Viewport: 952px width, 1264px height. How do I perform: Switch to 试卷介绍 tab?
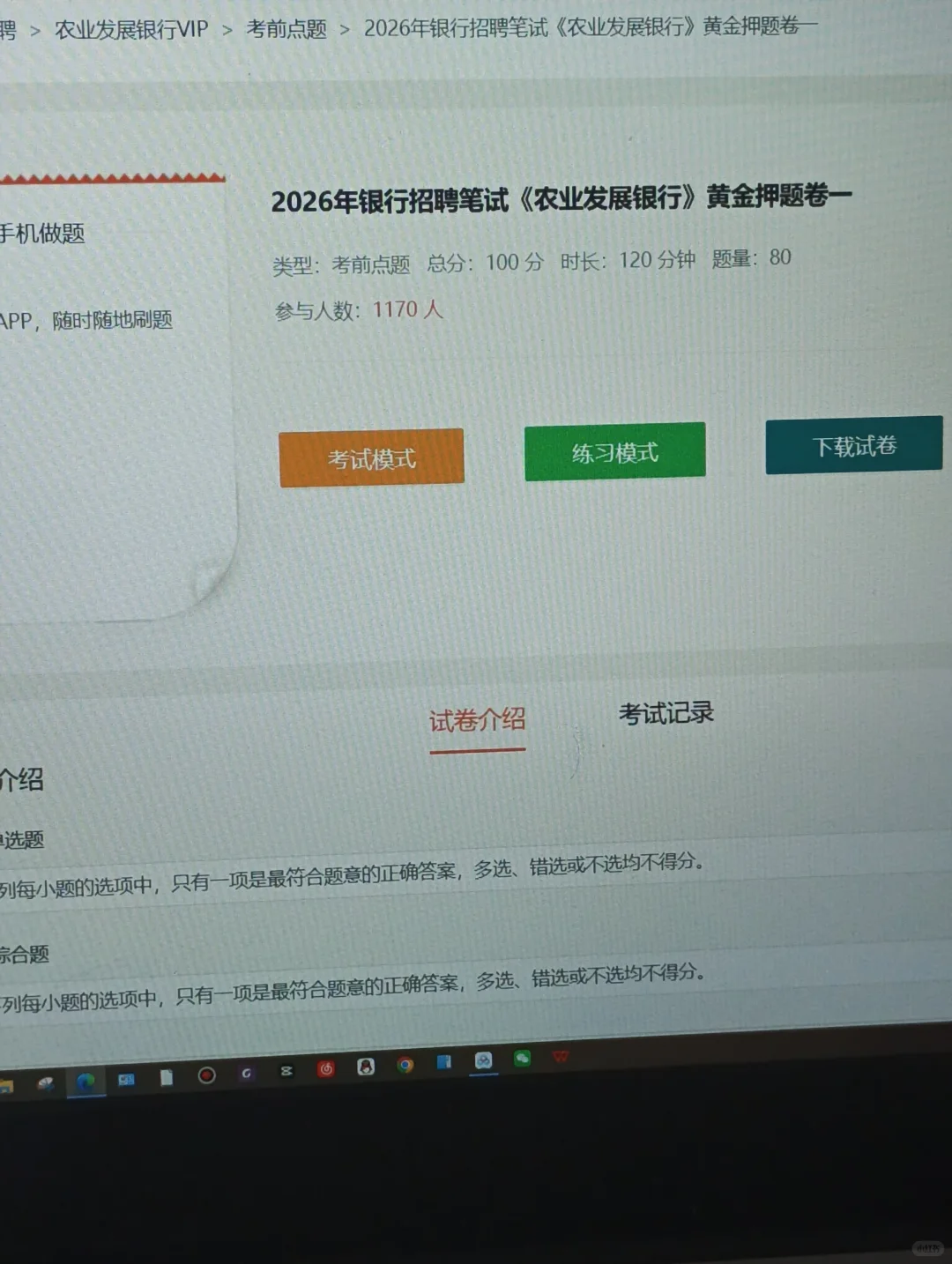point(477,720)
